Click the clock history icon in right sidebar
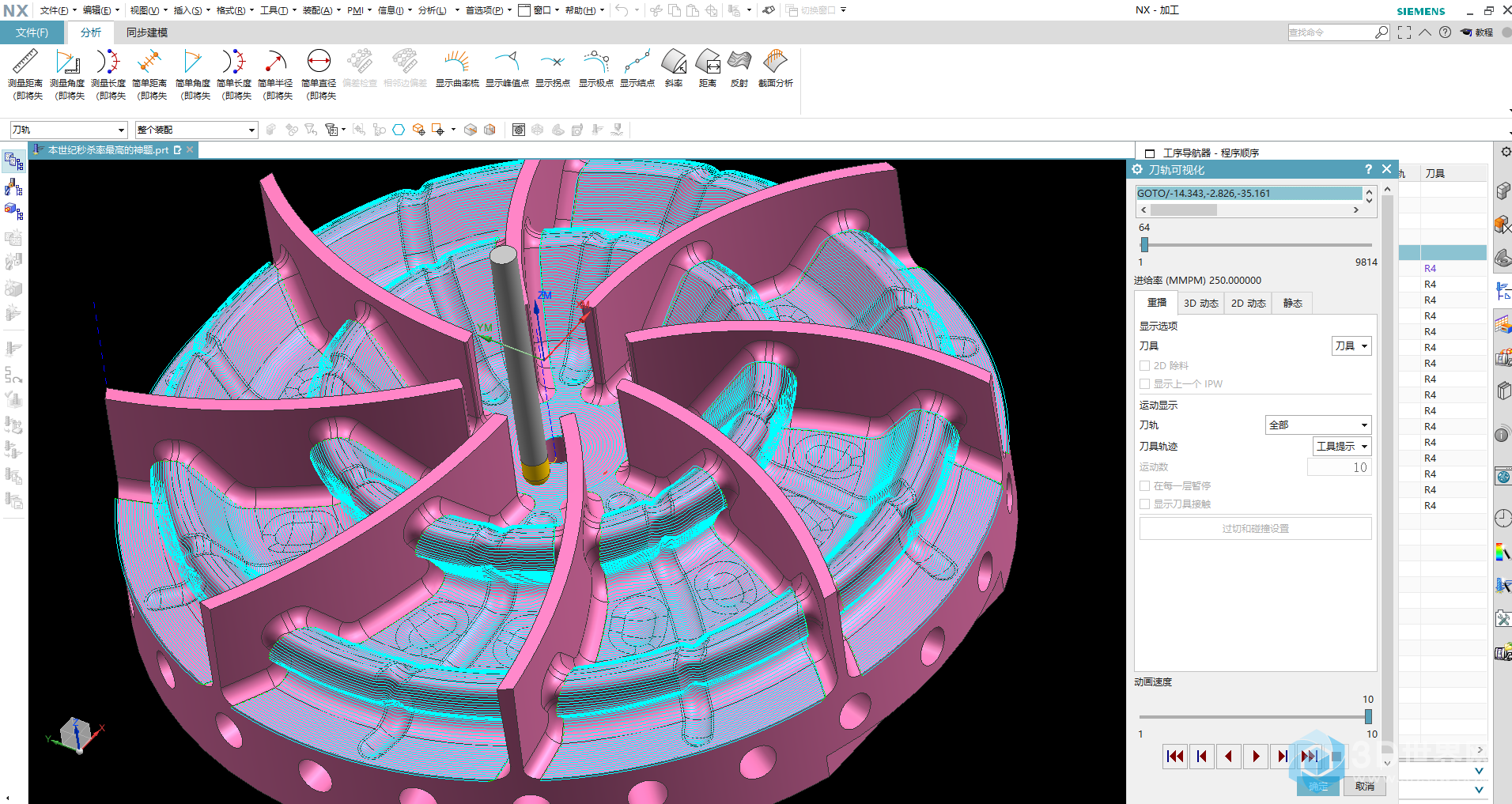 coord(1503,518)
